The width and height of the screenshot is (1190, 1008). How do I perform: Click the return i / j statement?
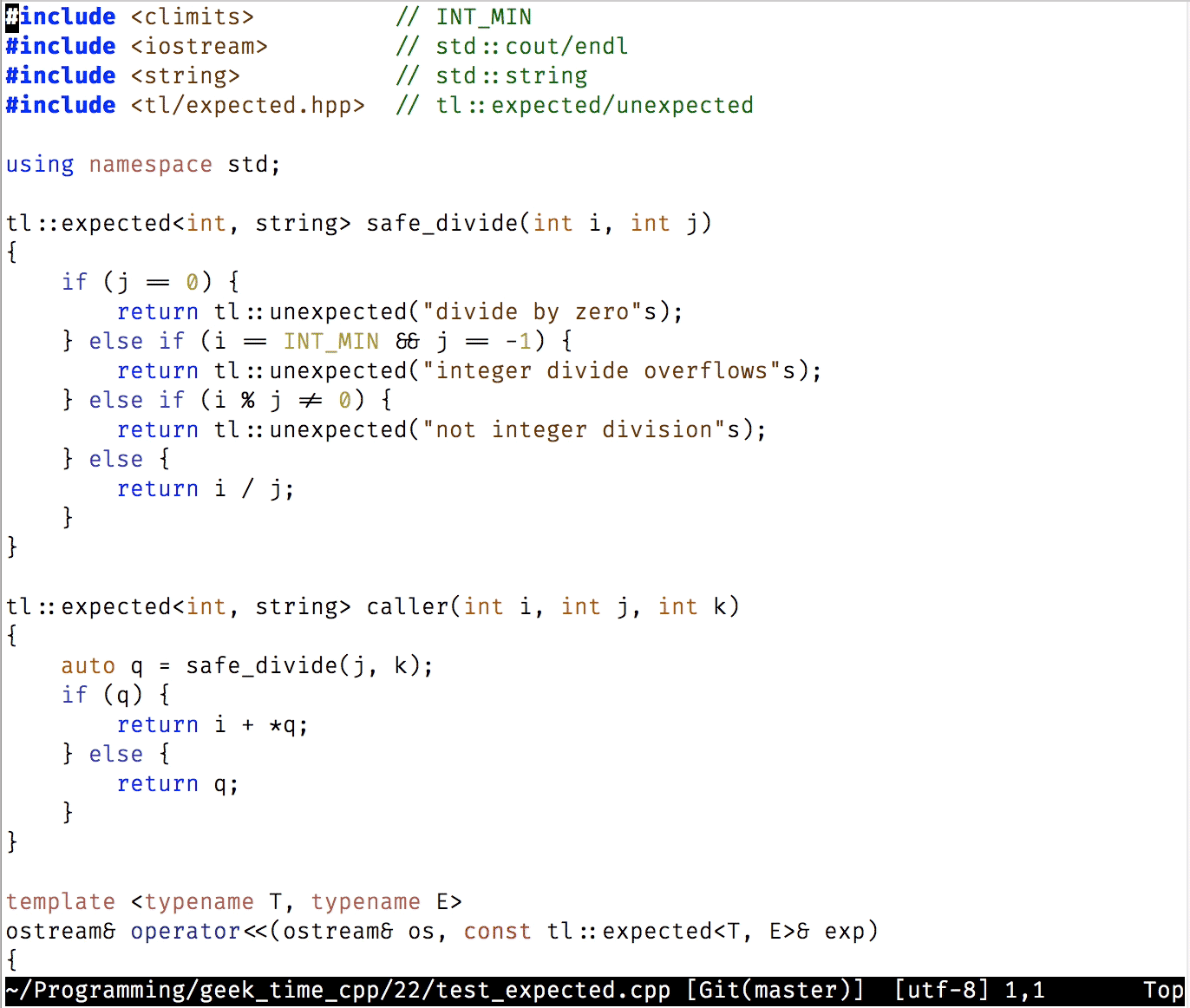pyautogui.click(x=206, y=488)
